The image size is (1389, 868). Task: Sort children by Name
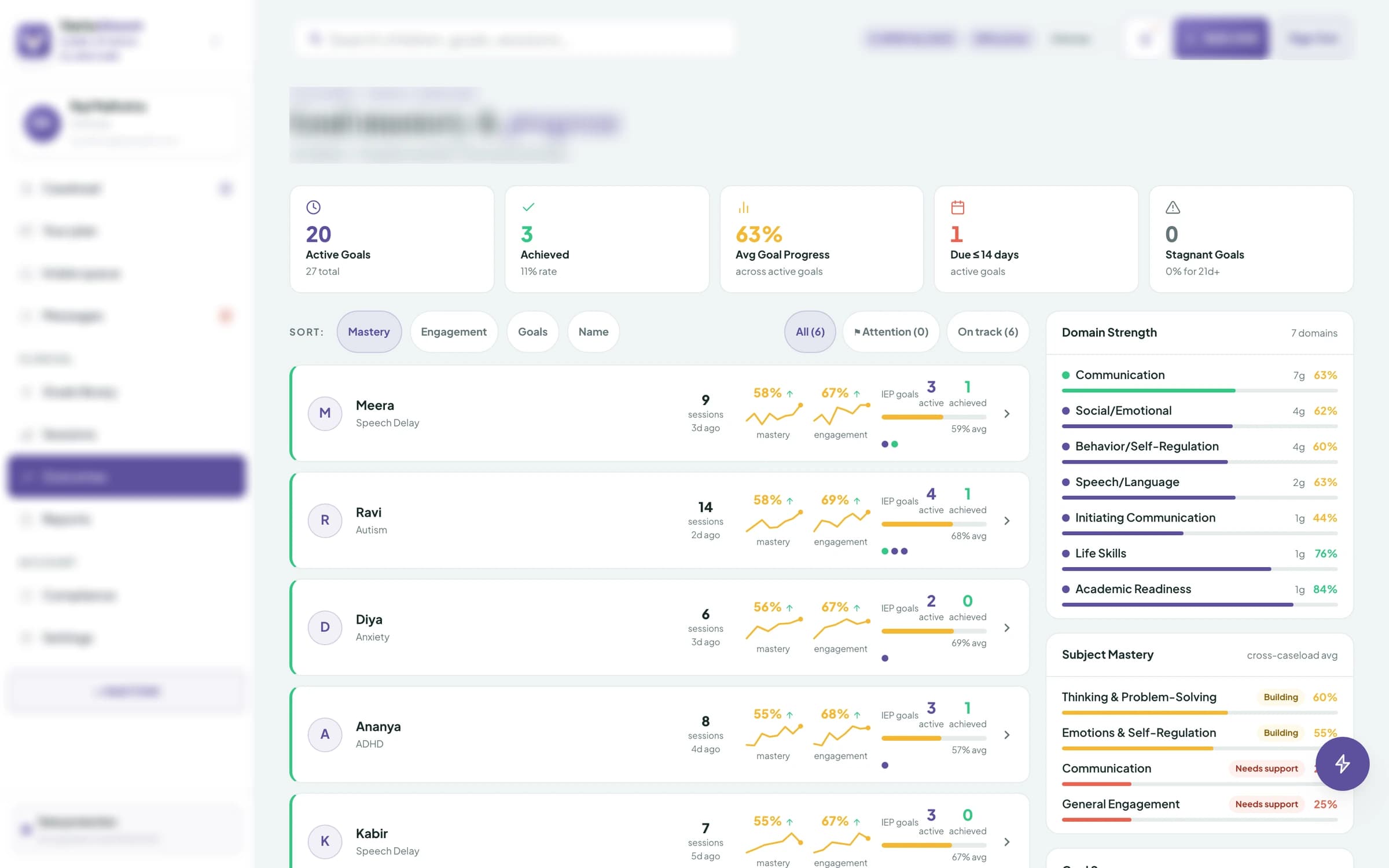click(593, 332)
